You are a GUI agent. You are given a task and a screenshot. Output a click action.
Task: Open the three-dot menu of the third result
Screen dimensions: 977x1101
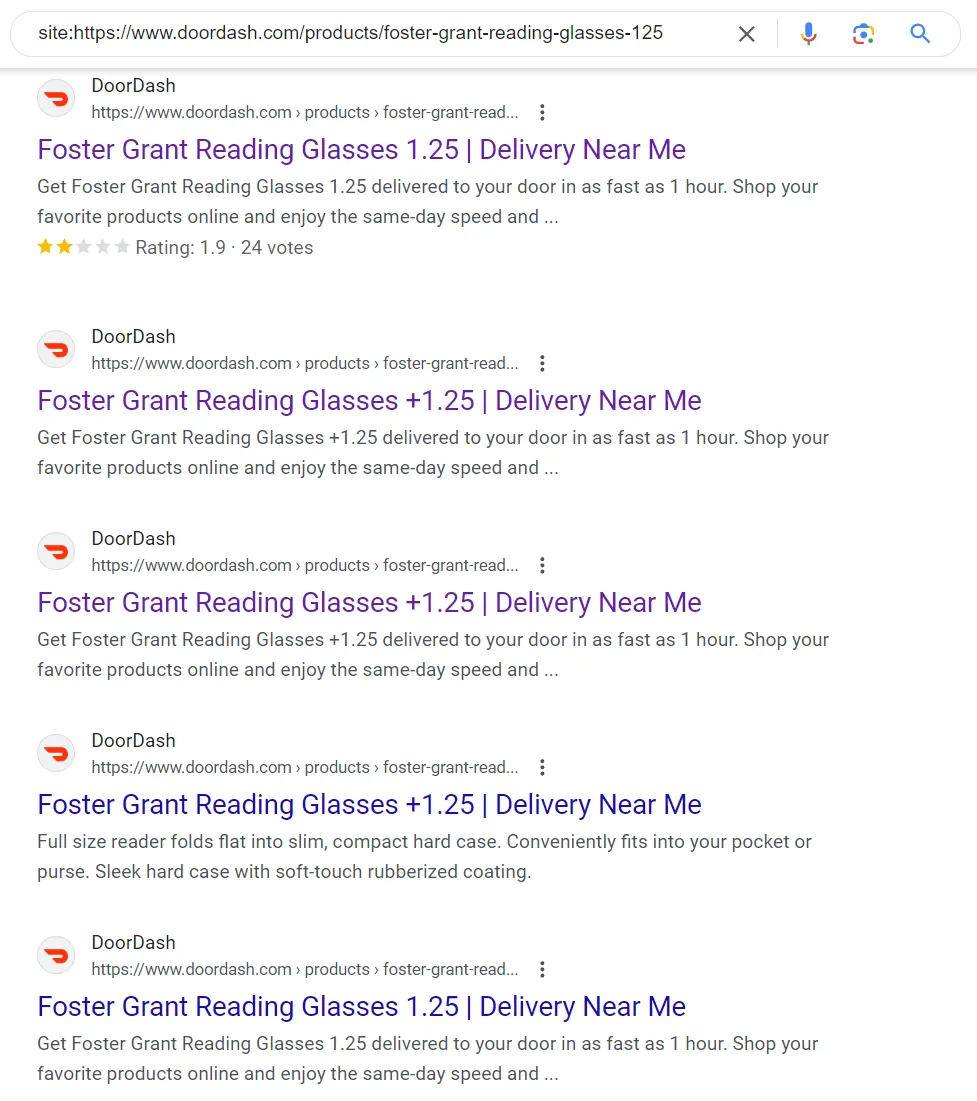(542, 565)
